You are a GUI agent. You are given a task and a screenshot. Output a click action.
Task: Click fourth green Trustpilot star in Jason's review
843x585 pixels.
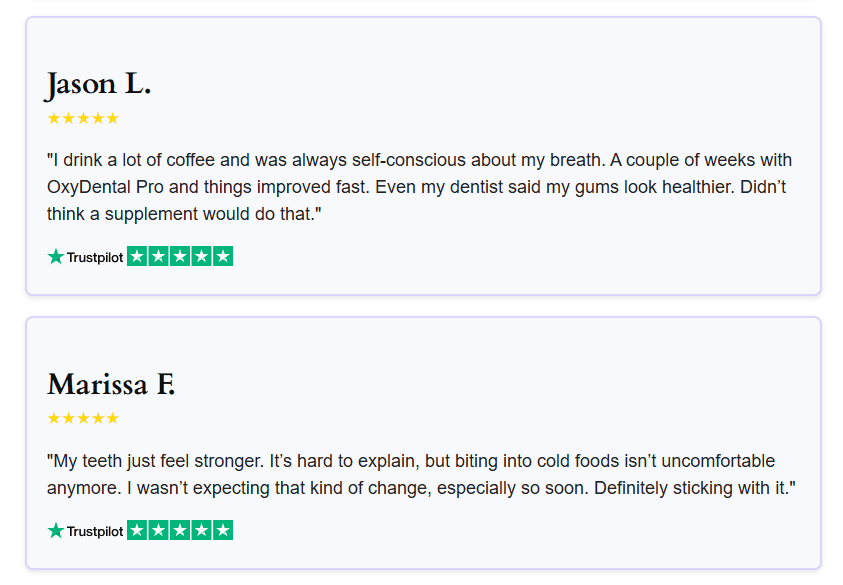coord(202,256)
